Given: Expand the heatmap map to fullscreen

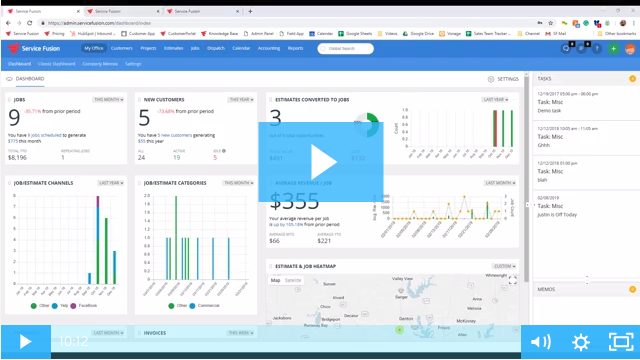Looking at the screenshot, I should (513, 280).
